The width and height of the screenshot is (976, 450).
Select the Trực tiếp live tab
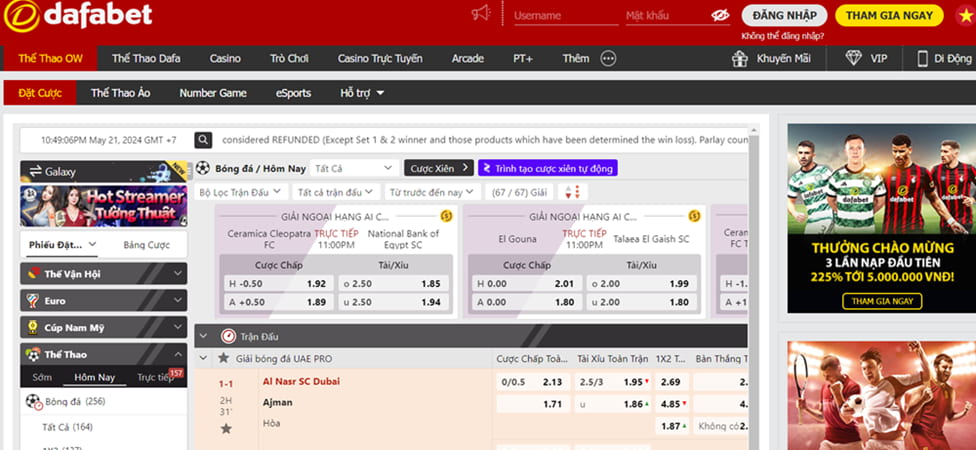pos(155,378)
